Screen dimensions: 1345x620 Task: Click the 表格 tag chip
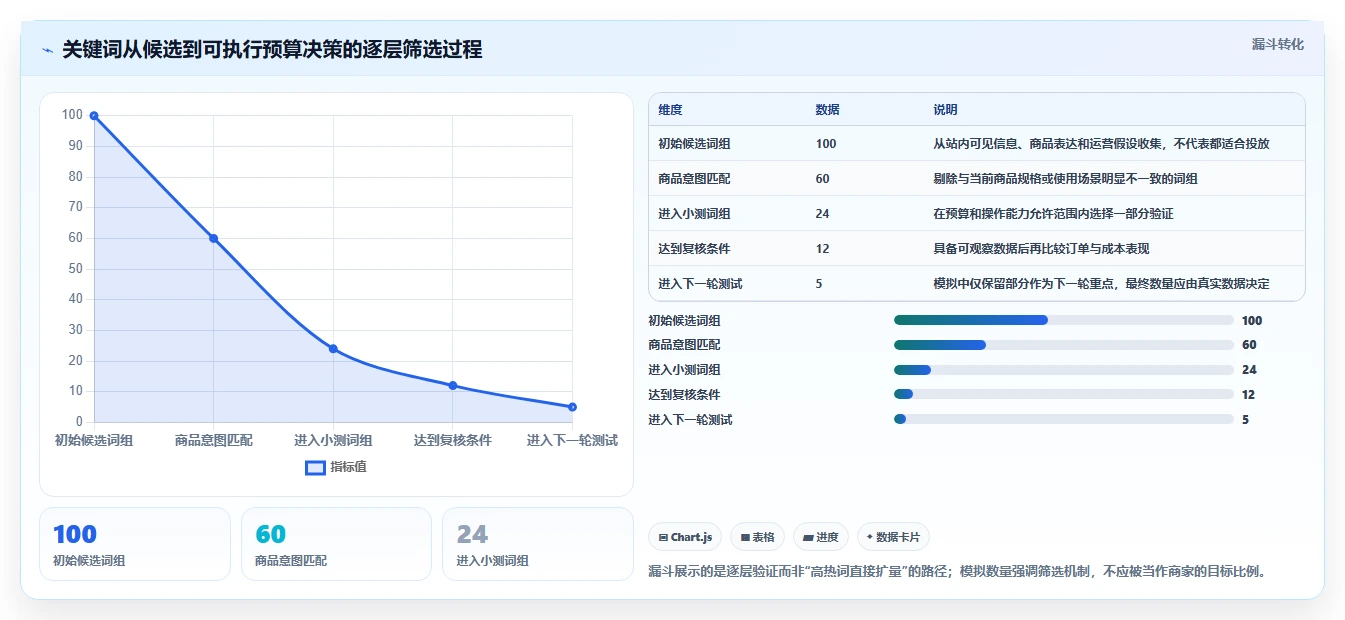(x=758, y=537)
